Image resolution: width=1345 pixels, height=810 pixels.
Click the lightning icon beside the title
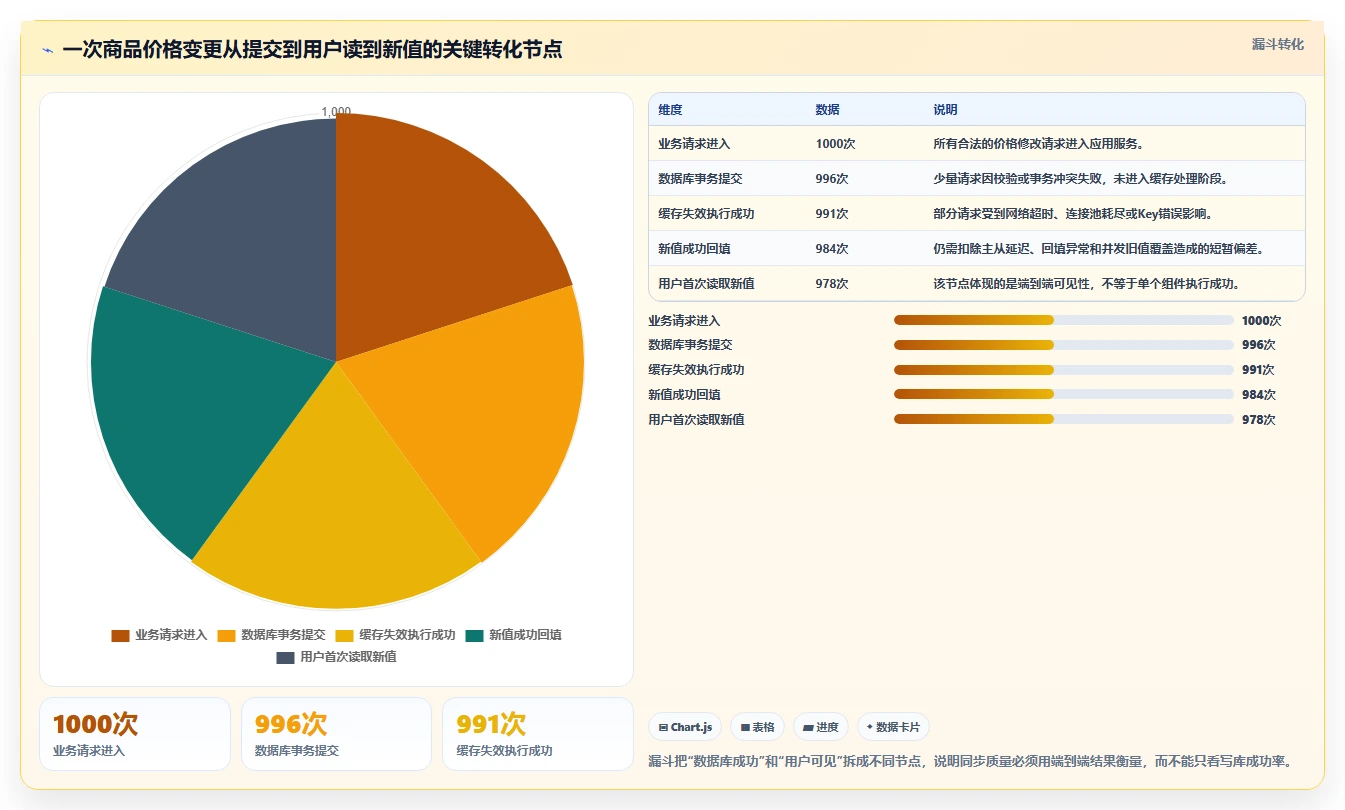[x=48, y=50]
